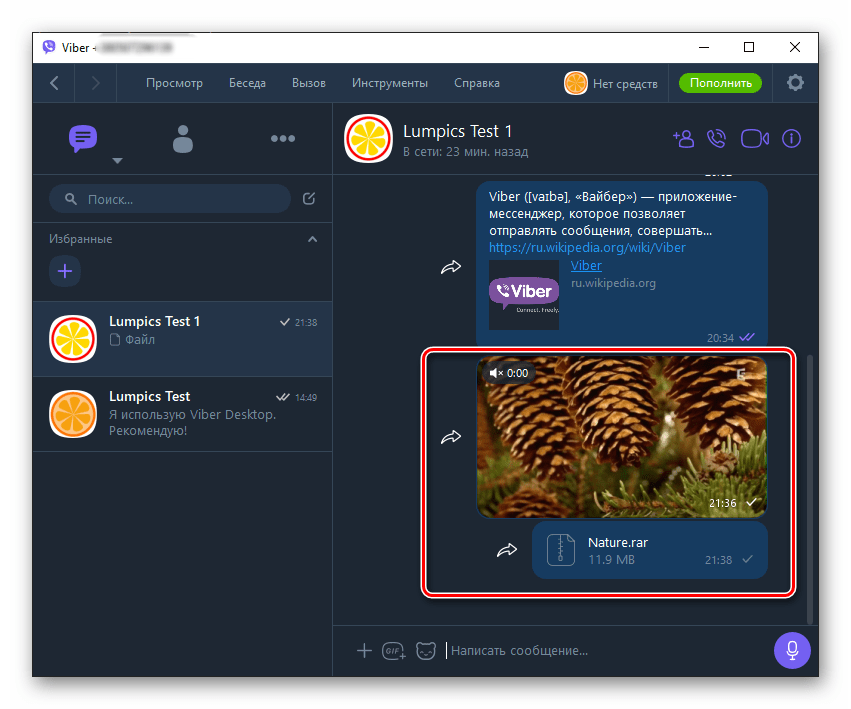Open the Вызов menu
The image size is (851, 709).
(309, 83)
